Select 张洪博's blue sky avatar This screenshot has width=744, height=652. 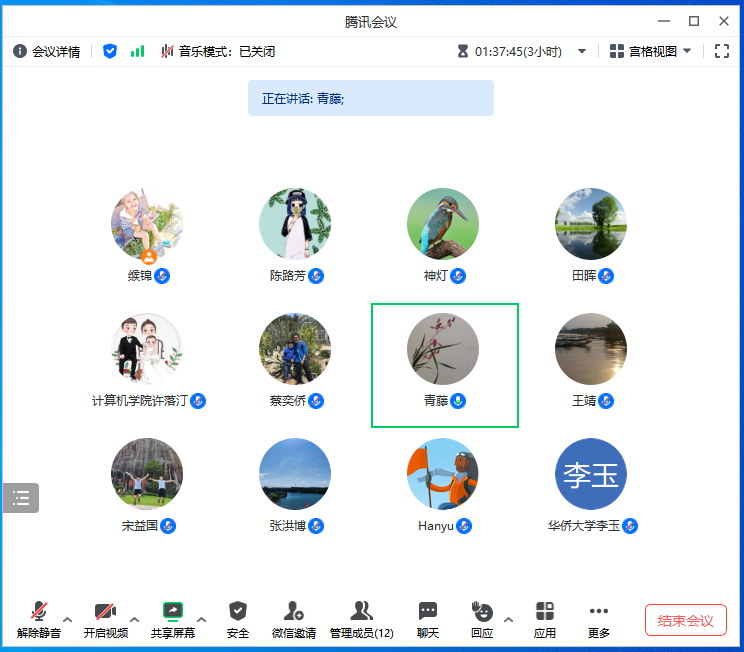(x=295, y=474)
